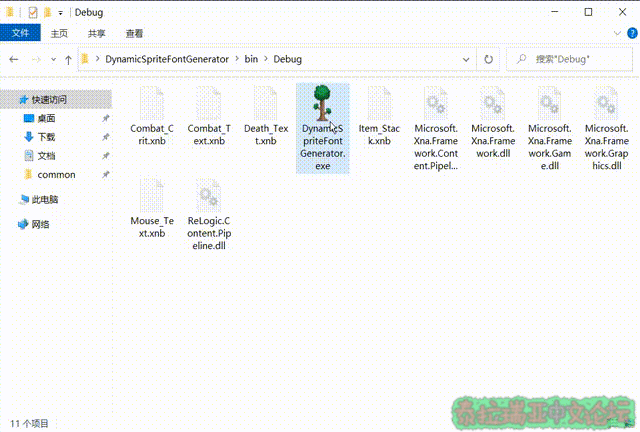Select 网络 in the navigation pane
This screenshot has width=640, height=432.
40,224
